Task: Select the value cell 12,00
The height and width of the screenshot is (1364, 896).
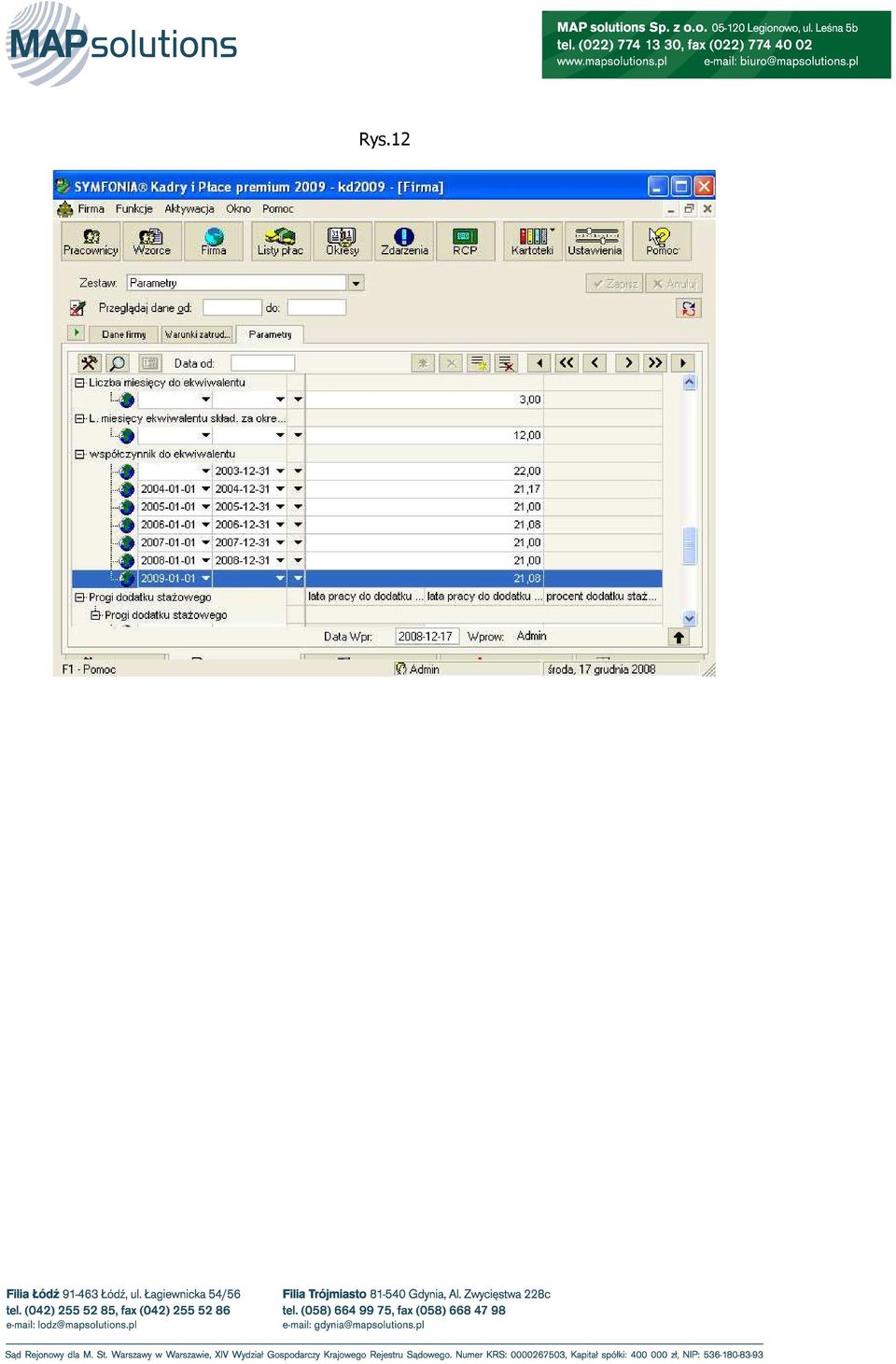Action: point(483,436)
